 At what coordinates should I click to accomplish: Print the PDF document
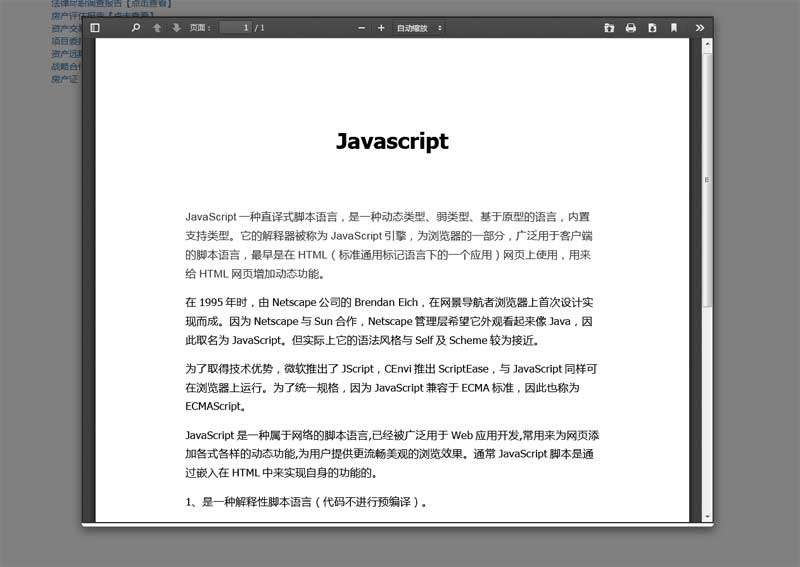pos(631,28)
